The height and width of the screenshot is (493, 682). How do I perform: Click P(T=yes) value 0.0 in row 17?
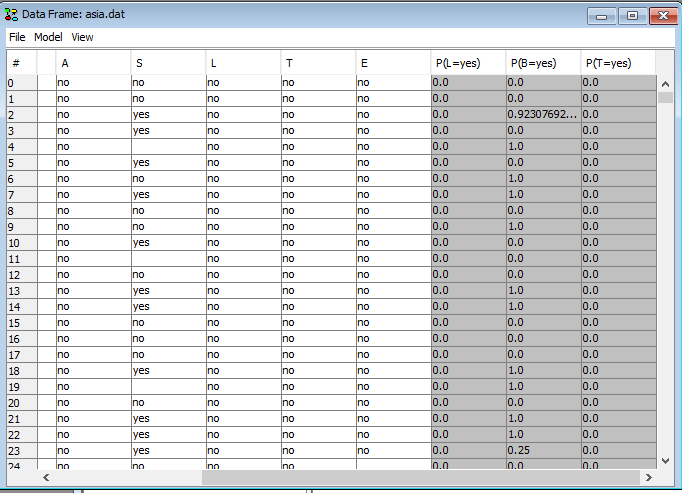tap(618, 355)
